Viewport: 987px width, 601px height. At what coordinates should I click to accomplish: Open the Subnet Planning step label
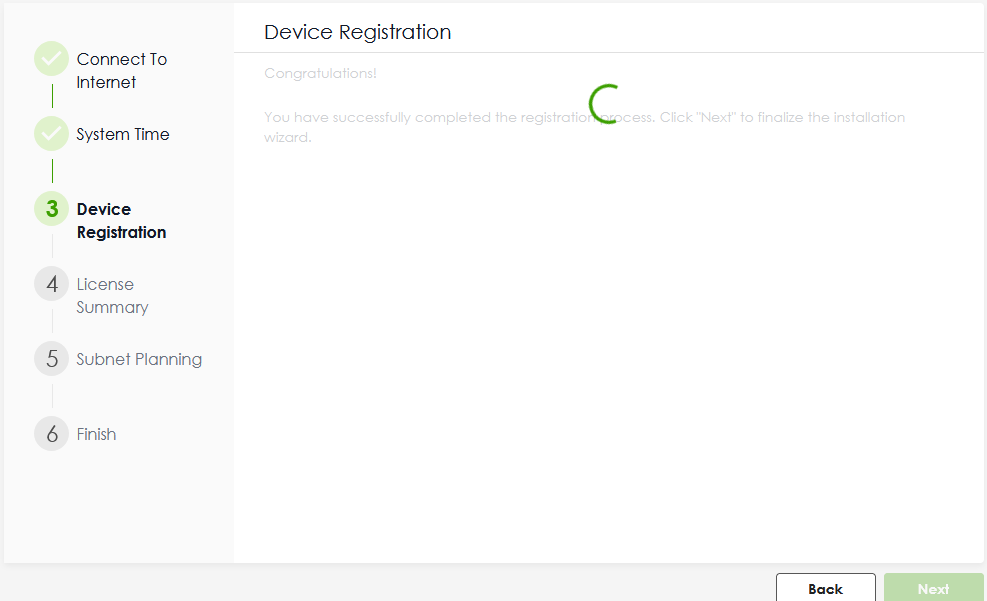pos(139,359)
